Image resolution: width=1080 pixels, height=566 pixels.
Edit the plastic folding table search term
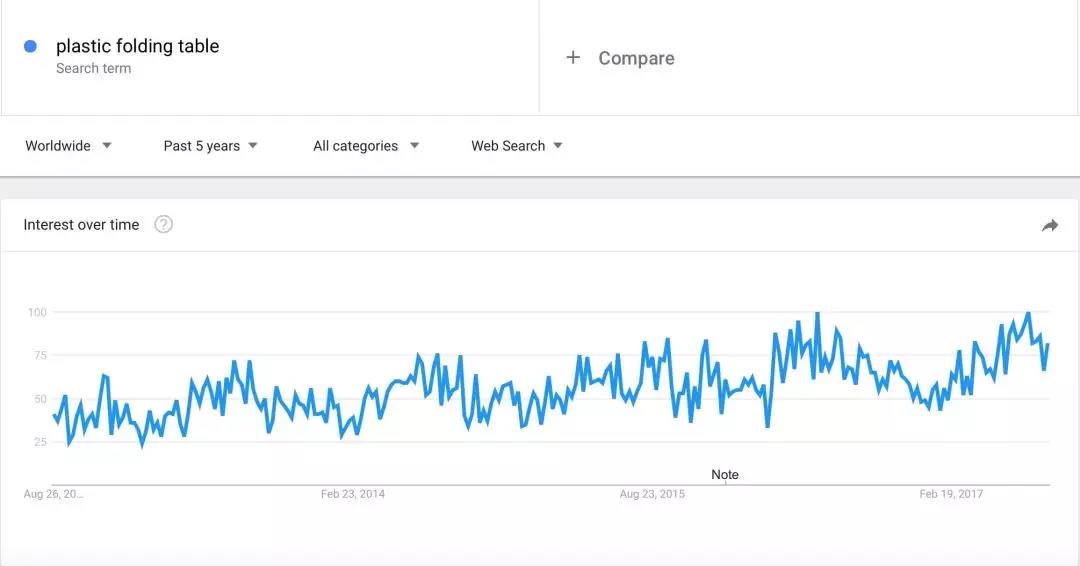point(137,46)
